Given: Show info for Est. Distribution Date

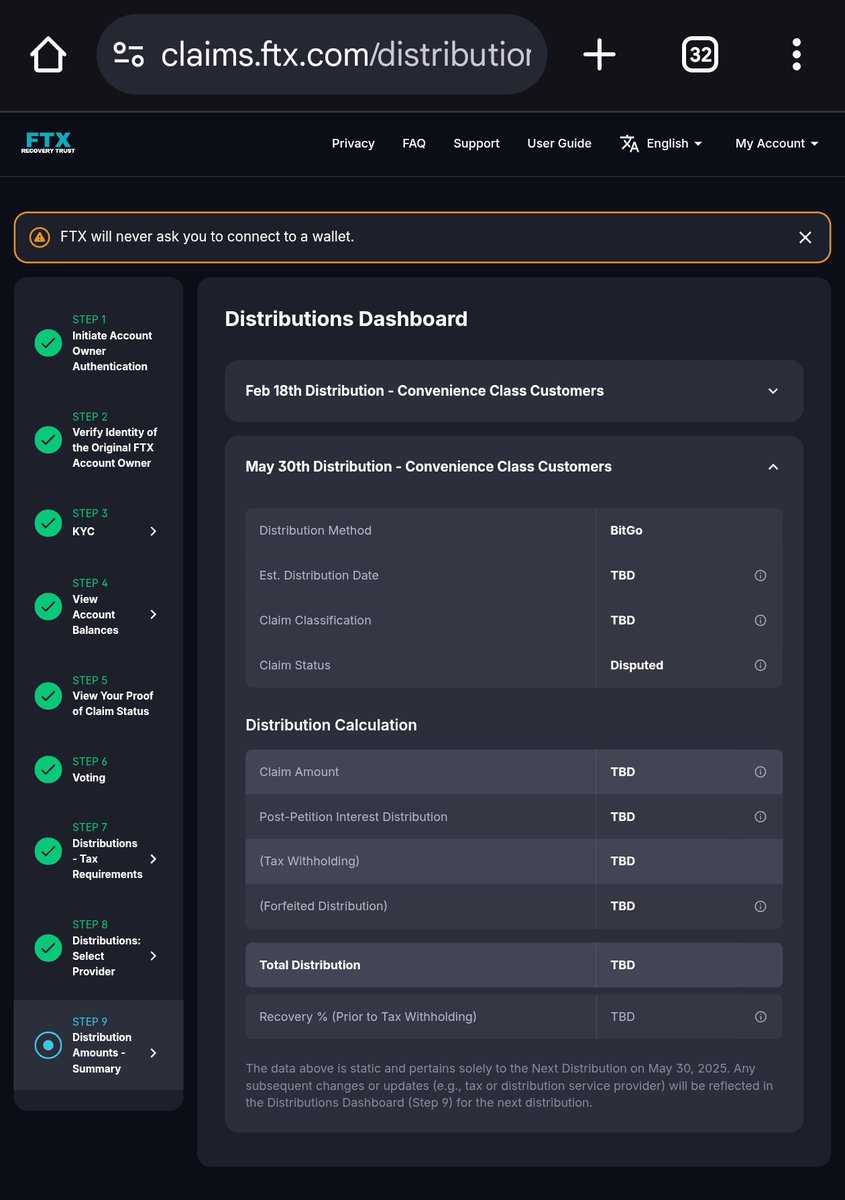Looking at the screenshot, I should coord(760,576).
